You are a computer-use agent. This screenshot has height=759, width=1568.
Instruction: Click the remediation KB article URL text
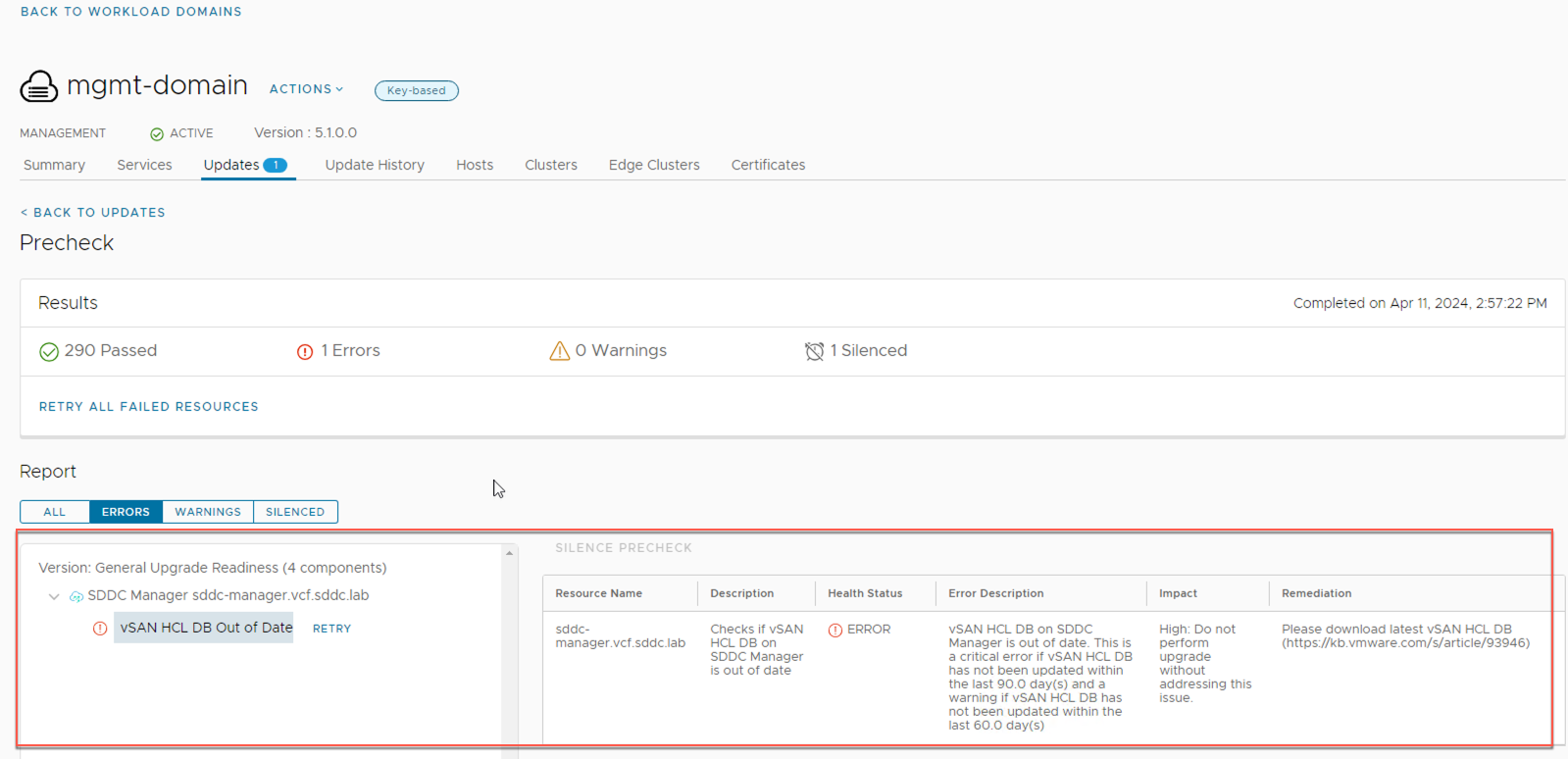(x=1405, y=643)
